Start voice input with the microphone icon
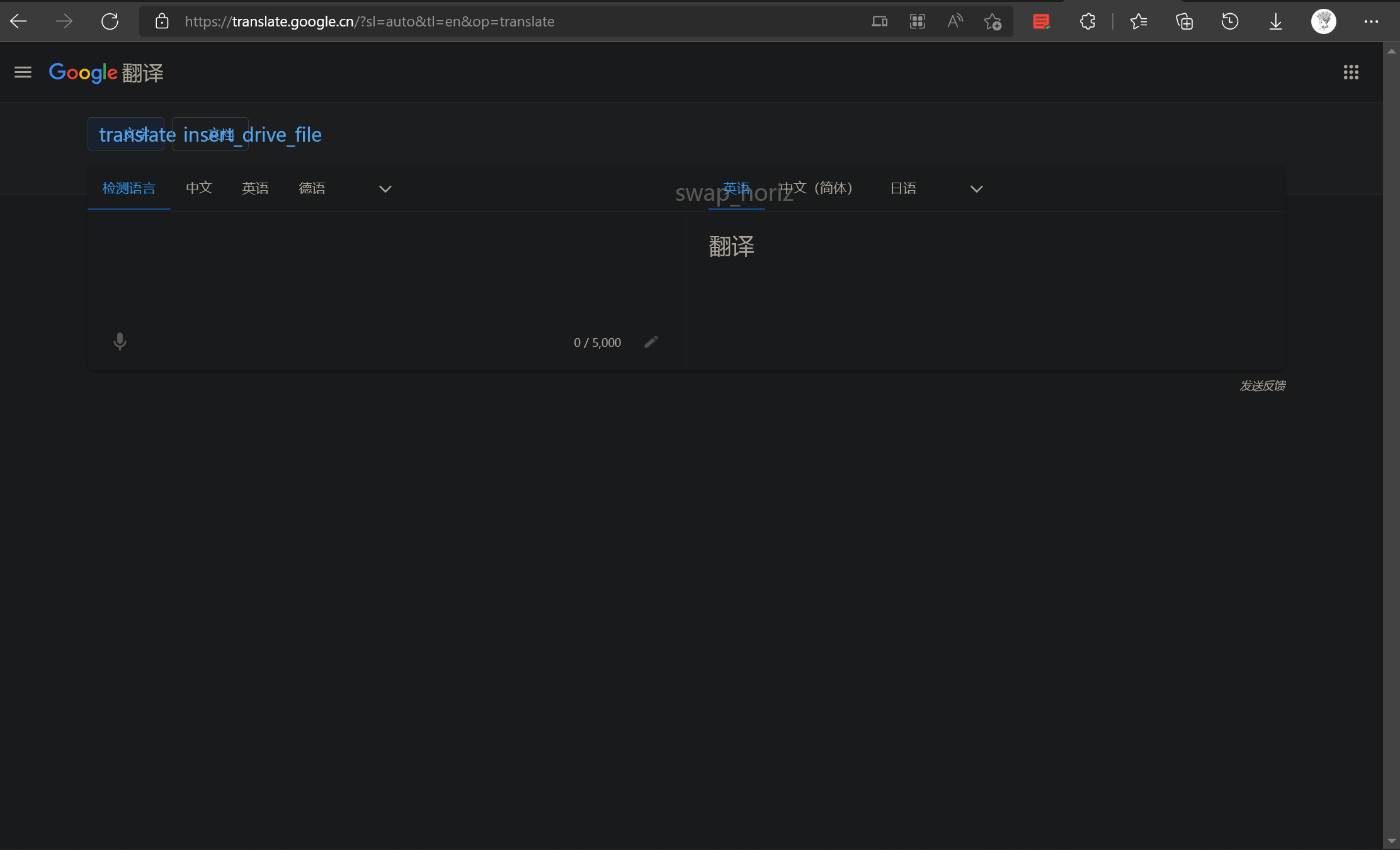 point(119,342)
